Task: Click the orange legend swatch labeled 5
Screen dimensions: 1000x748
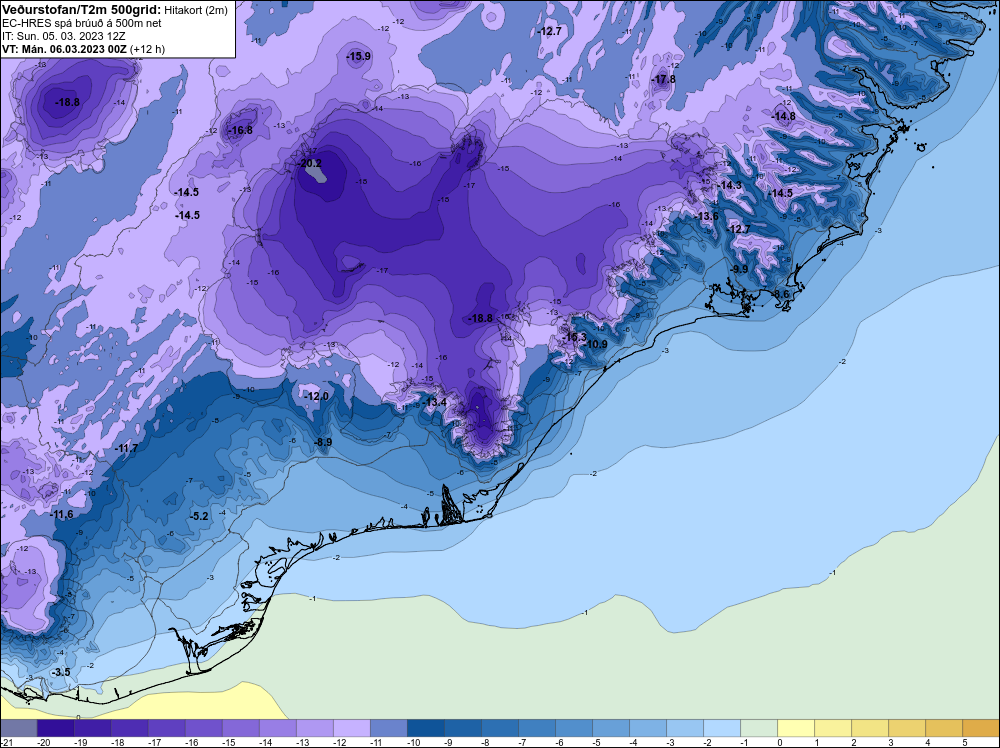Action: 980,728
